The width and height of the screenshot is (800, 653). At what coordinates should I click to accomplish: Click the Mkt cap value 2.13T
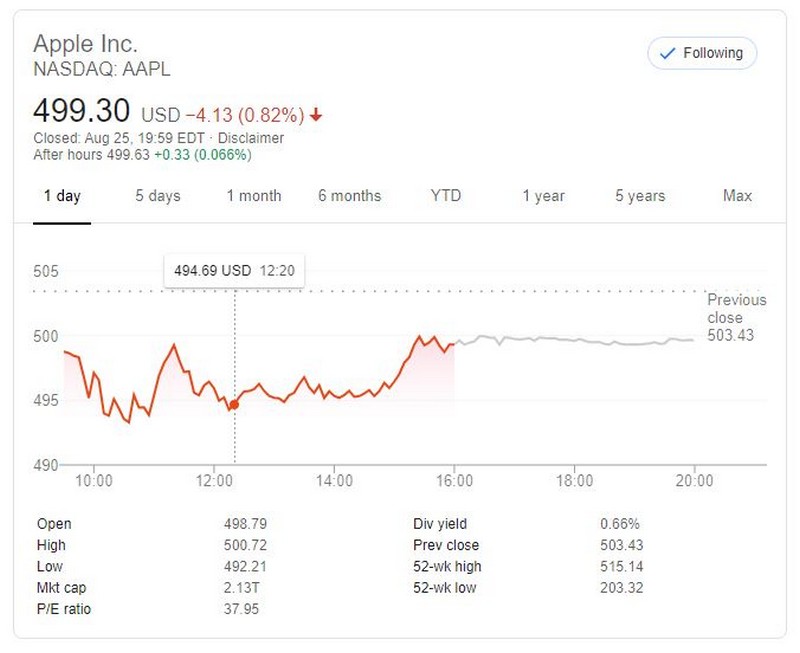tap(241, 588)
